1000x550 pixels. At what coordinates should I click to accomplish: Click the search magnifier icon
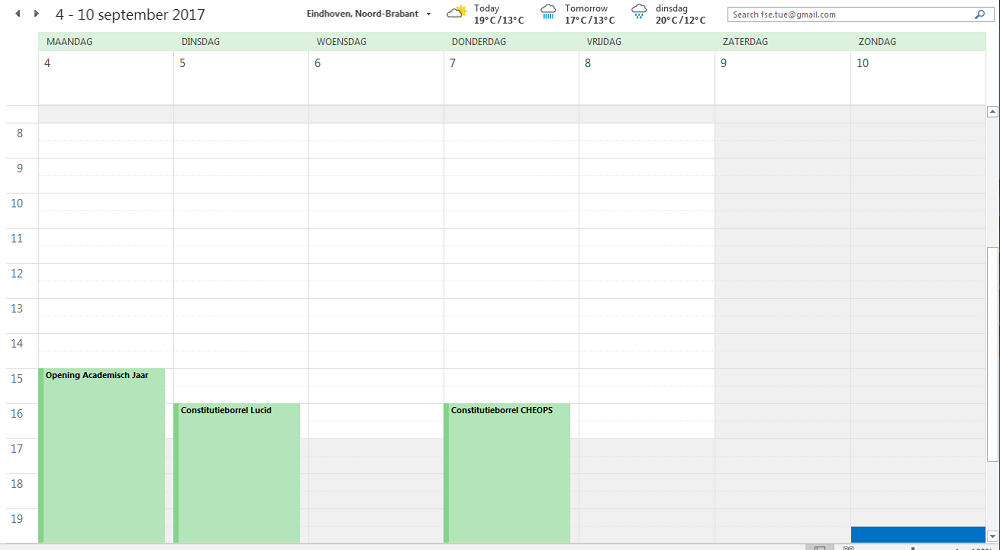978,15
